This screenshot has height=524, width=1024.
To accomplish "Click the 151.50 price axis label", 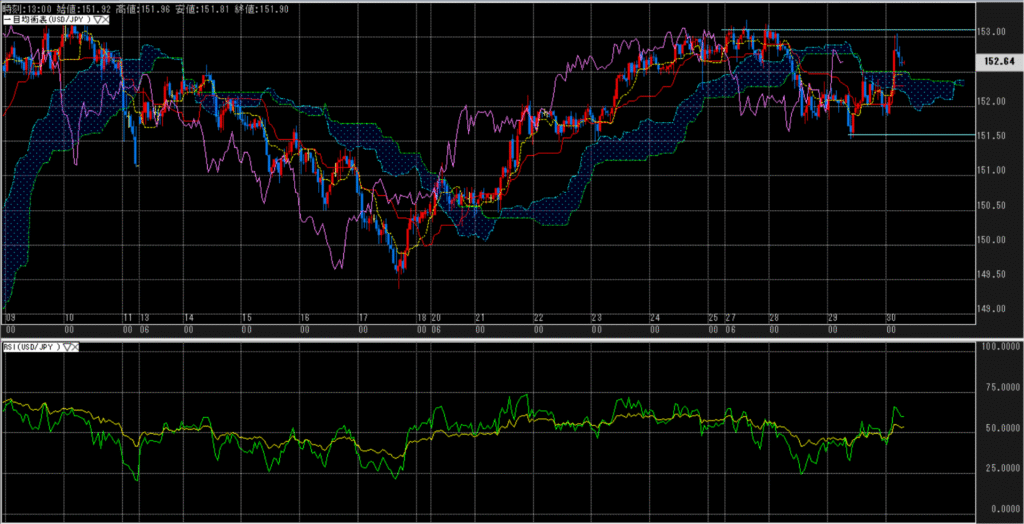I will 990,136.
